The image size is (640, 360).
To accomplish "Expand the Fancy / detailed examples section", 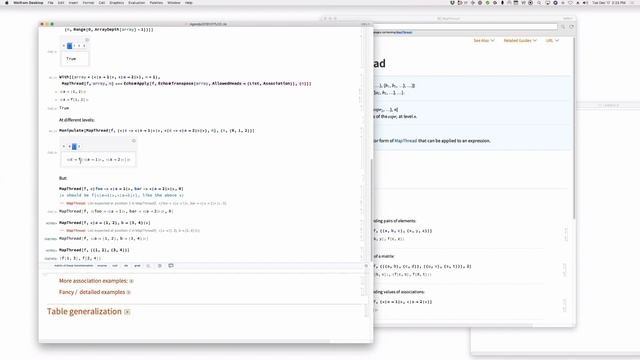I will click(x=129, y=292).
